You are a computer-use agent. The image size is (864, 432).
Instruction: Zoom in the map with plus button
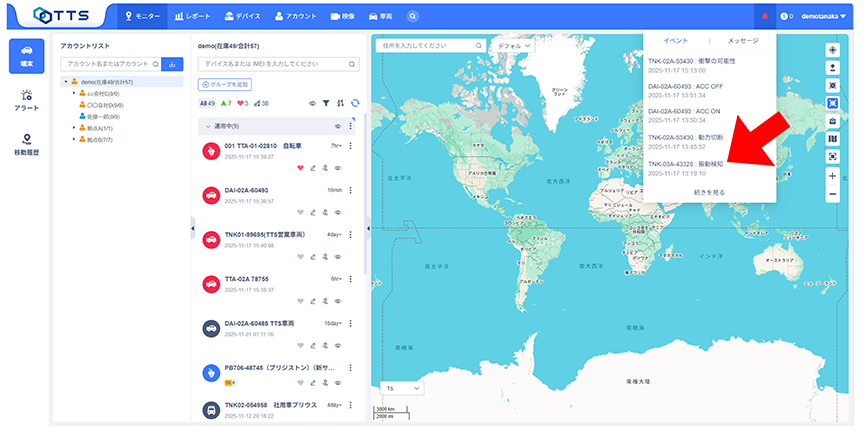pos(832,175)
